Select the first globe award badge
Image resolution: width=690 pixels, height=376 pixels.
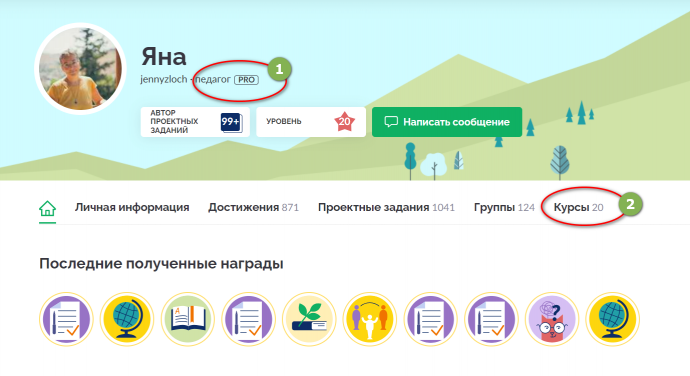127,319
